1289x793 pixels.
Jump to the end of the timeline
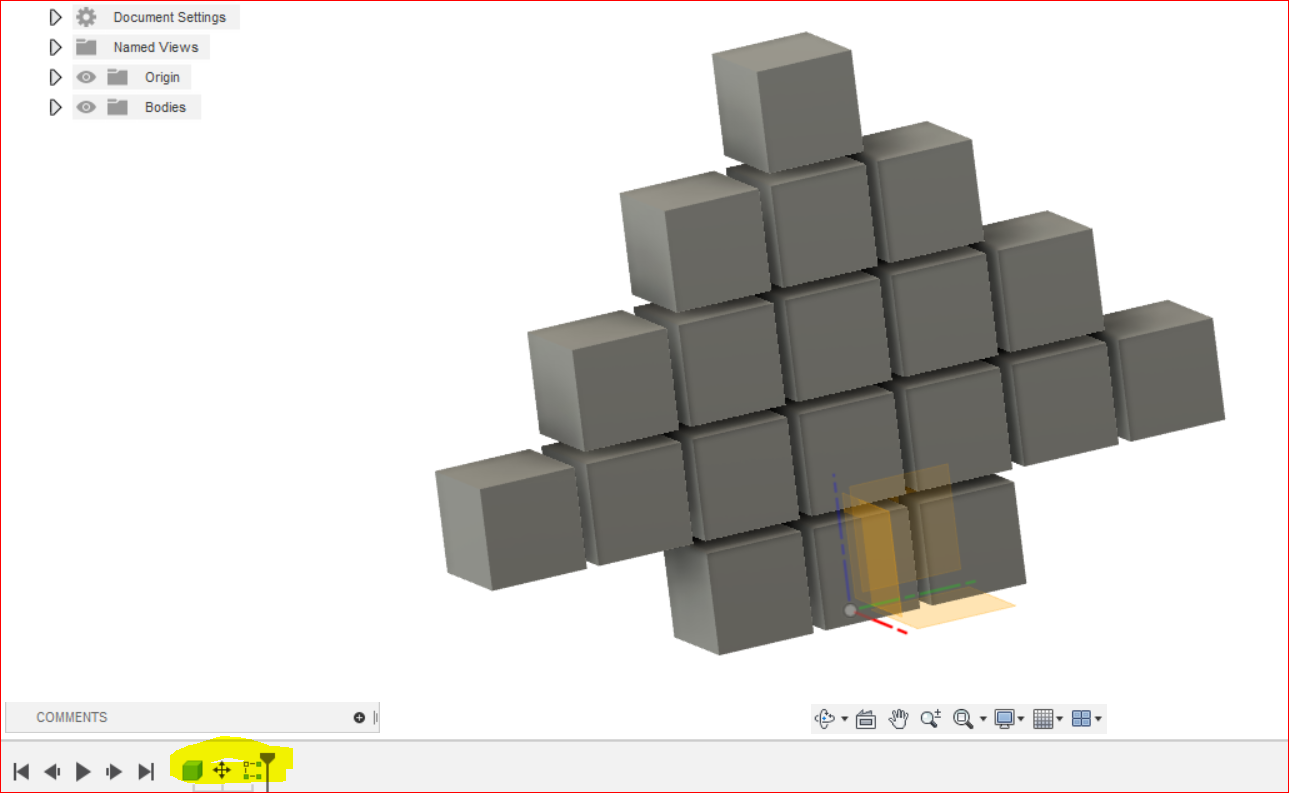pos(146,771)
